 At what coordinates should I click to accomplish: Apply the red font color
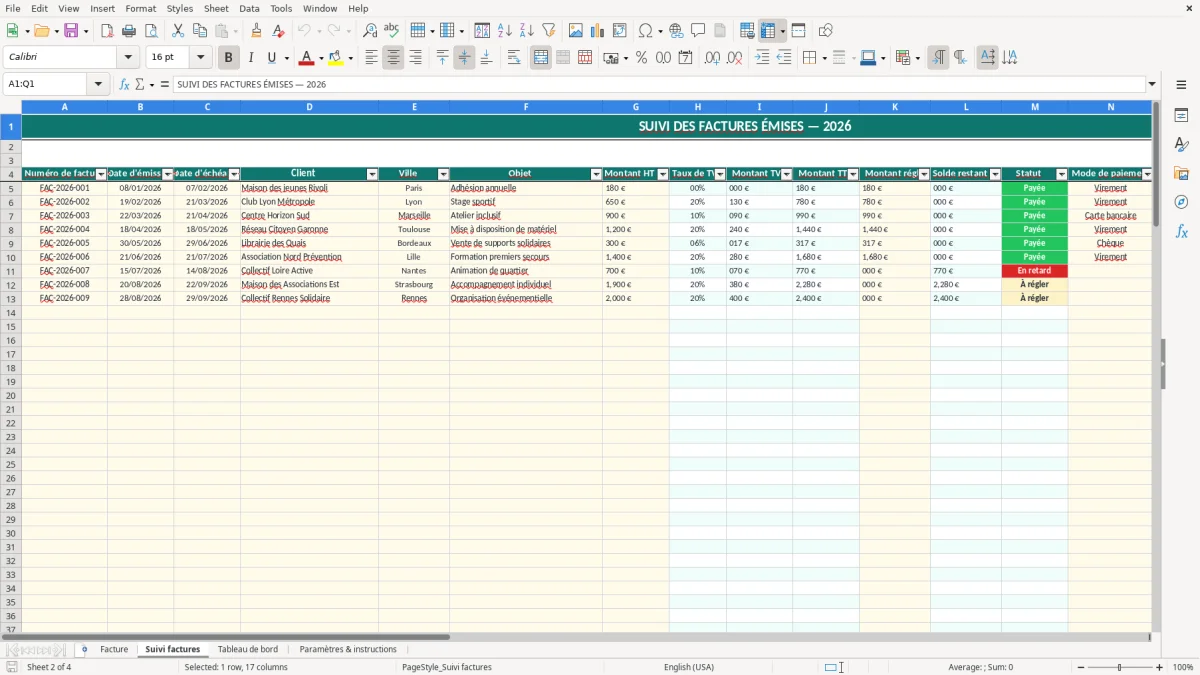point(306,58)
